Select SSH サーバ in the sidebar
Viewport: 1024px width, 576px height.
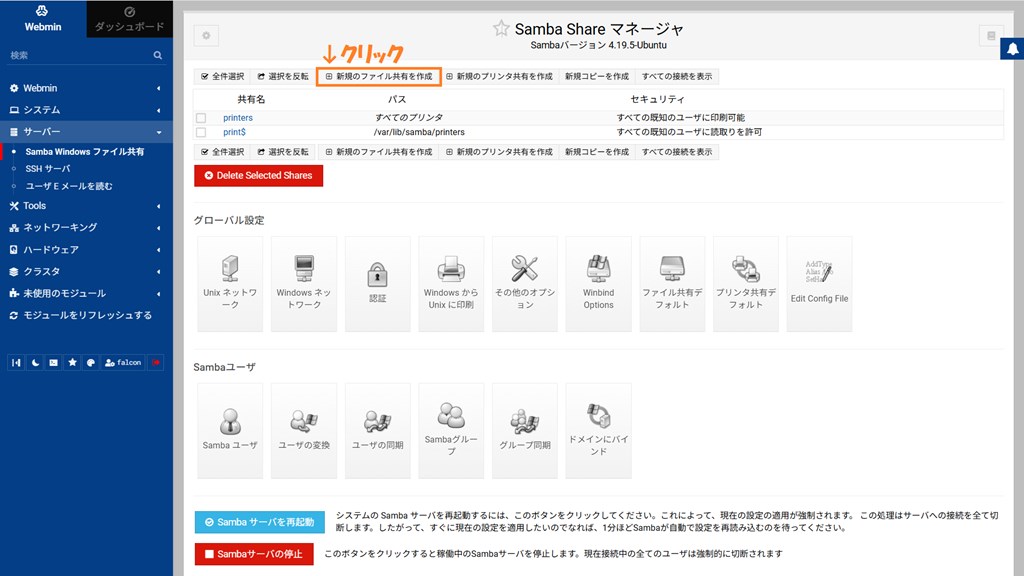click(x=48, y=169)
